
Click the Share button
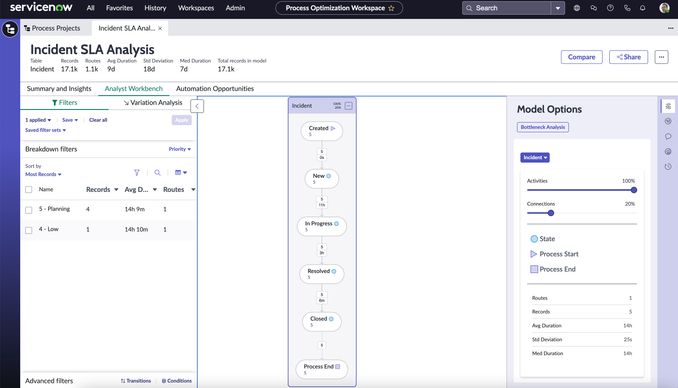point(628,57)
